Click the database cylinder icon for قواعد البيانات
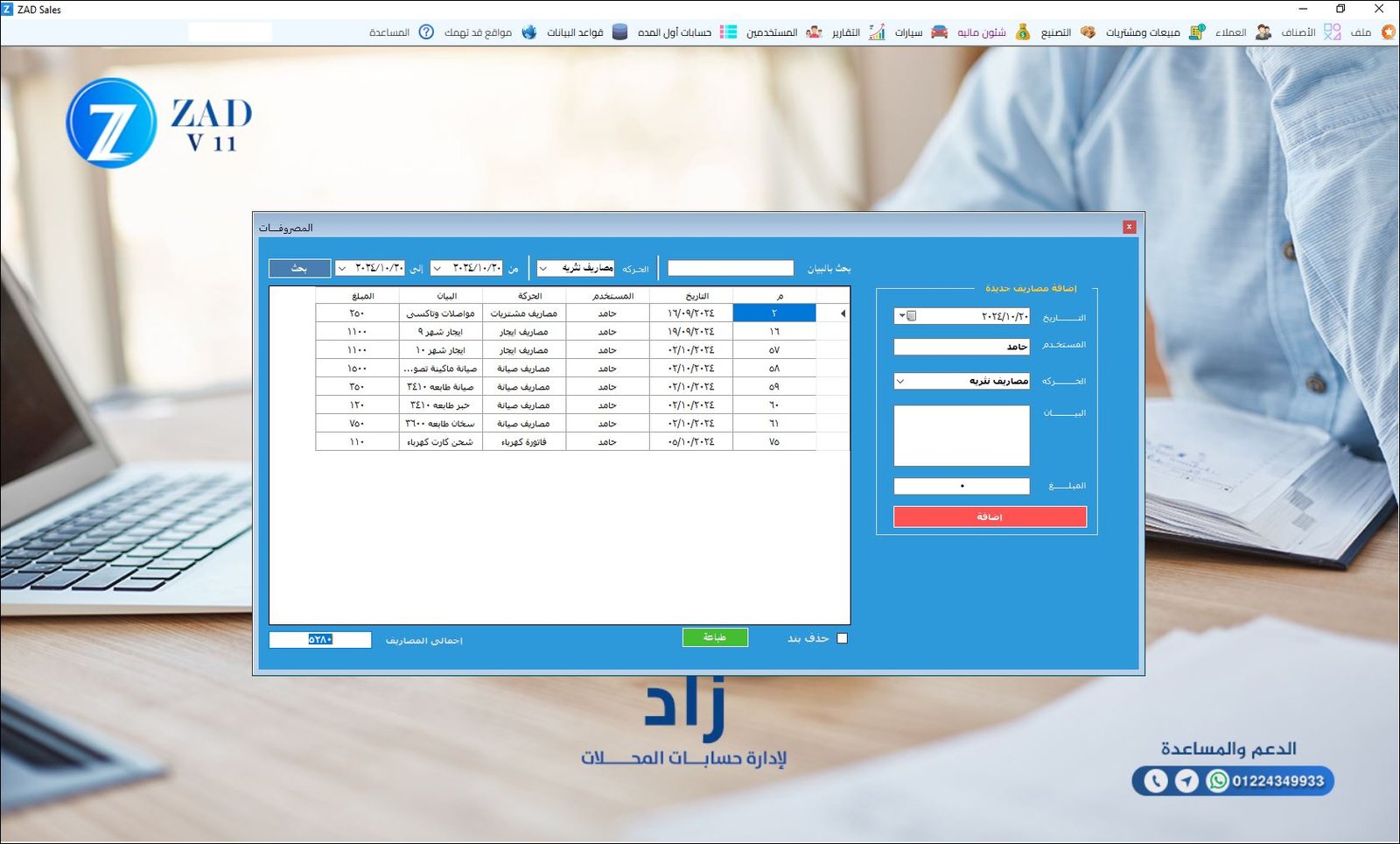Screen dimensions: 1400x844 pyautogui.click(x=619, y=32)
